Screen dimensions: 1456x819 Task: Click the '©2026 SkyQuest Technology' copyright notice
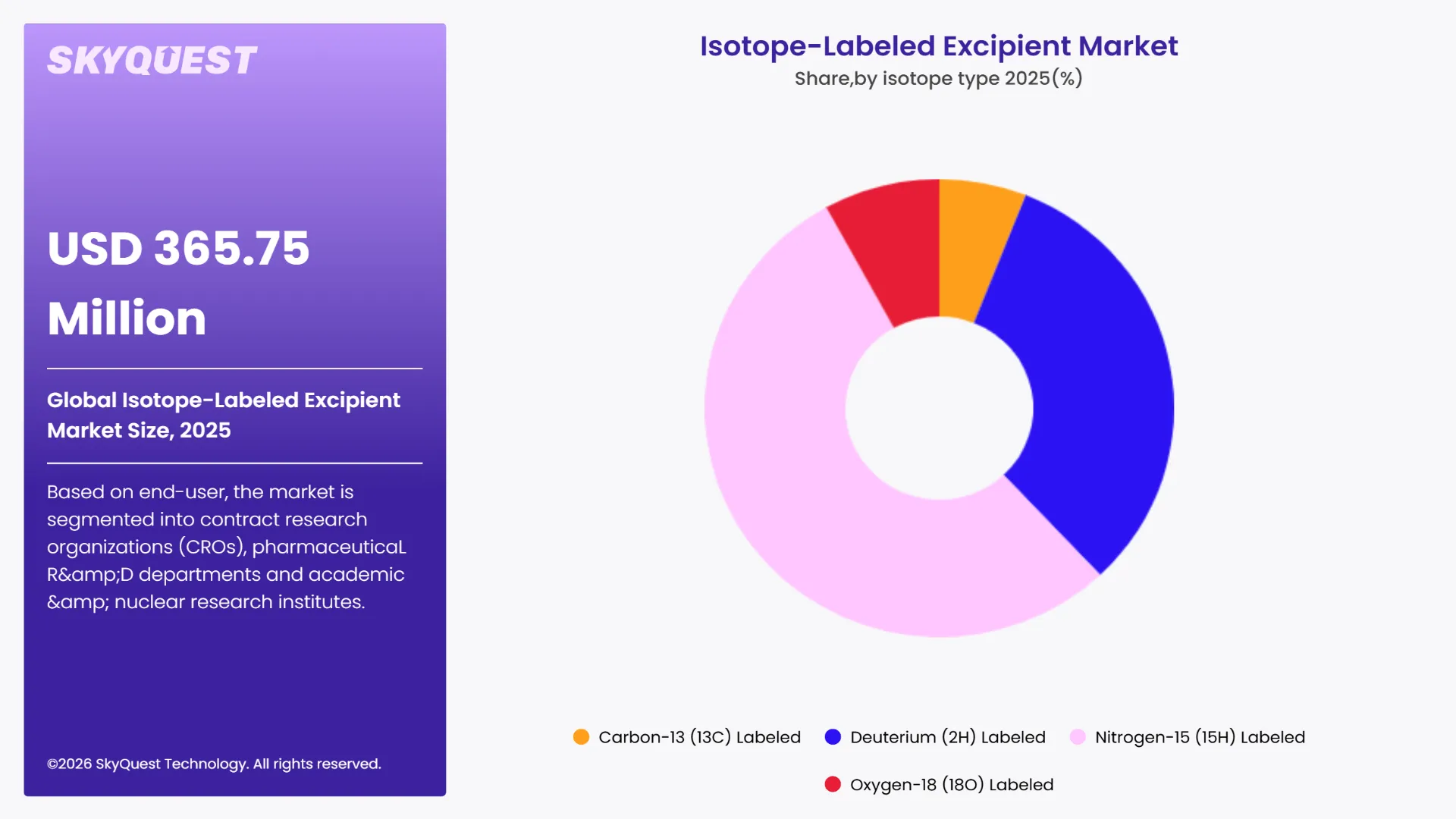[x=214, y=764]
